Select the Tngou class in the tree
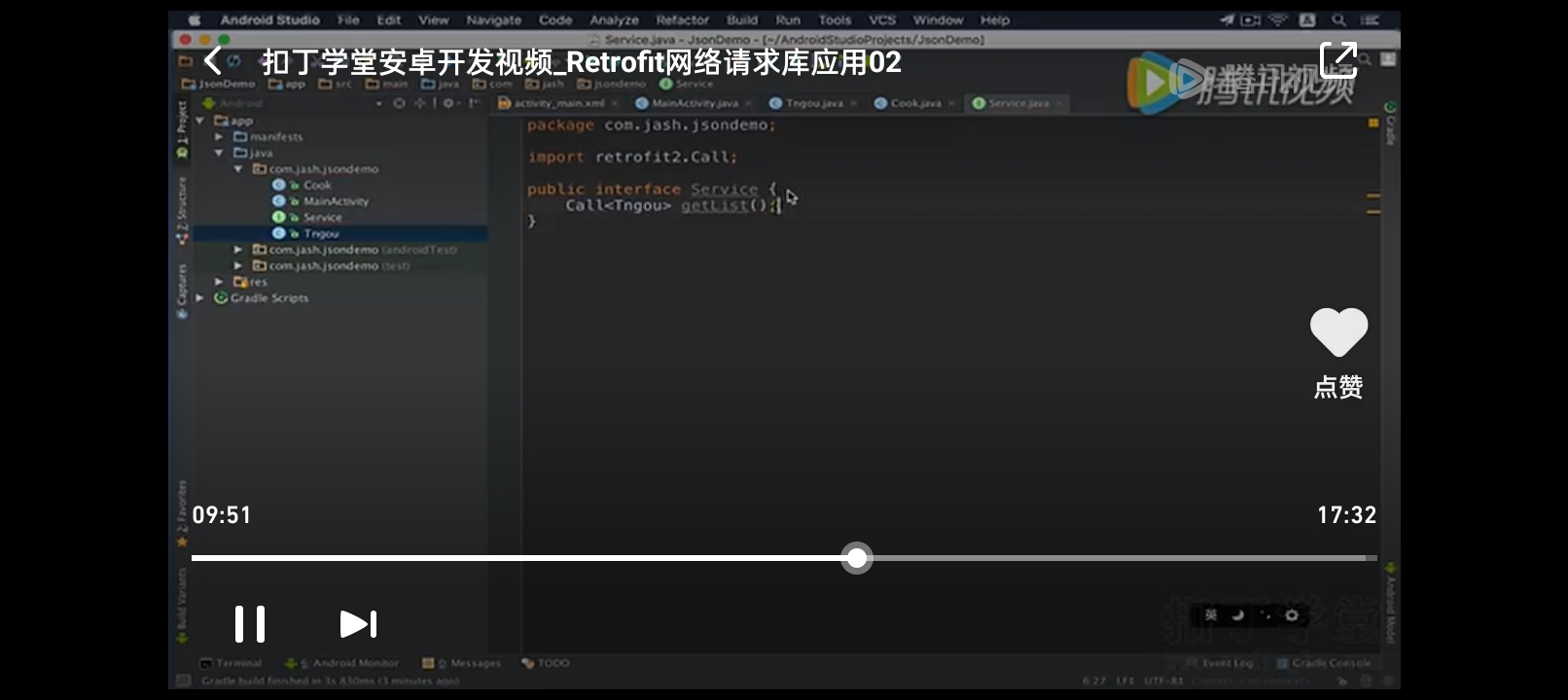Screen dimensions: 1568x700 tap(321, 233)
